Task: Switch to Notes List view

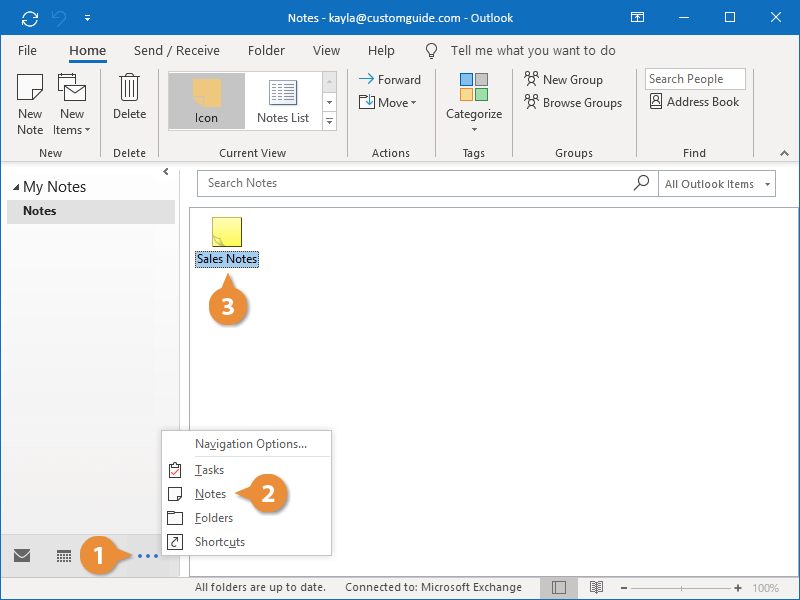Action: [283, 101]
